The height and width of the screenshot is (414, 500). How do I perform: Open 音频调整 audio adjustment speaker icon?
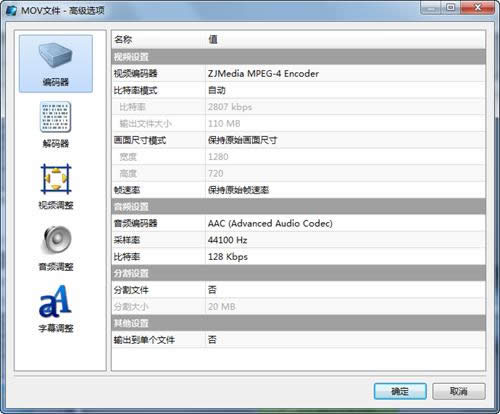(56, 248)
